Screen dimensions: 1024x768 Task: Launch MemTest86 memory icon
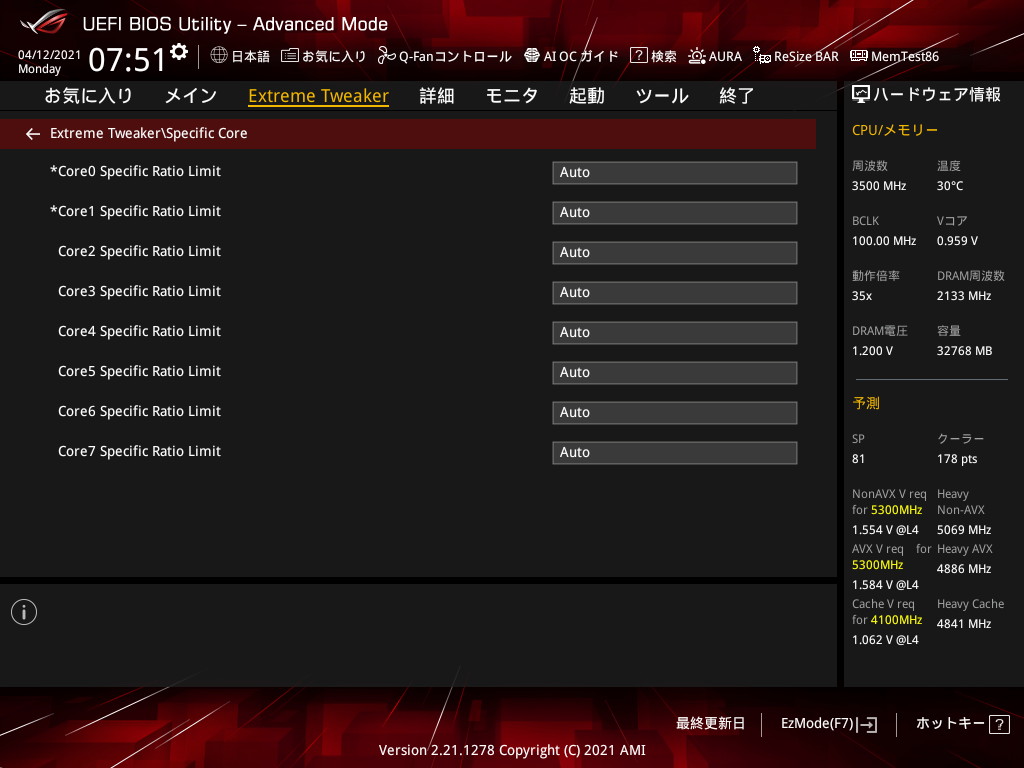click(859, 56)
